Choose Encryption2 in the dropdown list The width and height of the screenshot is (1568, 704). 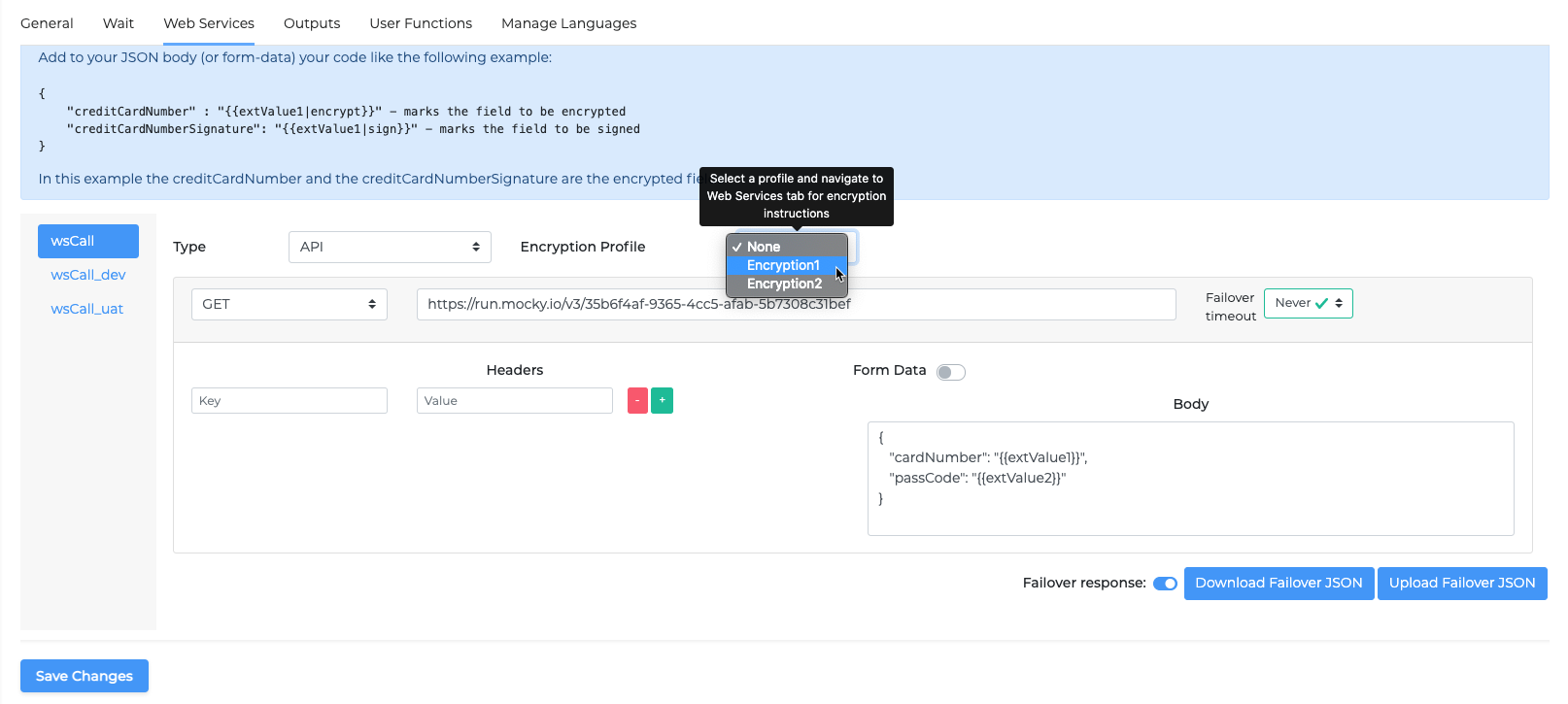pyautogui.click(x=784, y=284)
